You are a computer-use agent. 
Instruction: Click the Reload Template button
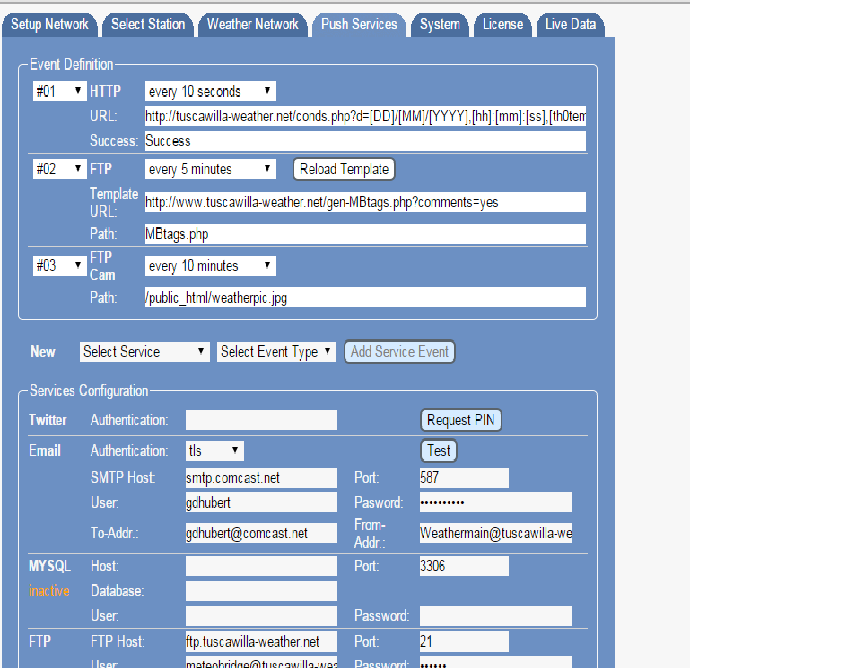[x=344, y=169]
